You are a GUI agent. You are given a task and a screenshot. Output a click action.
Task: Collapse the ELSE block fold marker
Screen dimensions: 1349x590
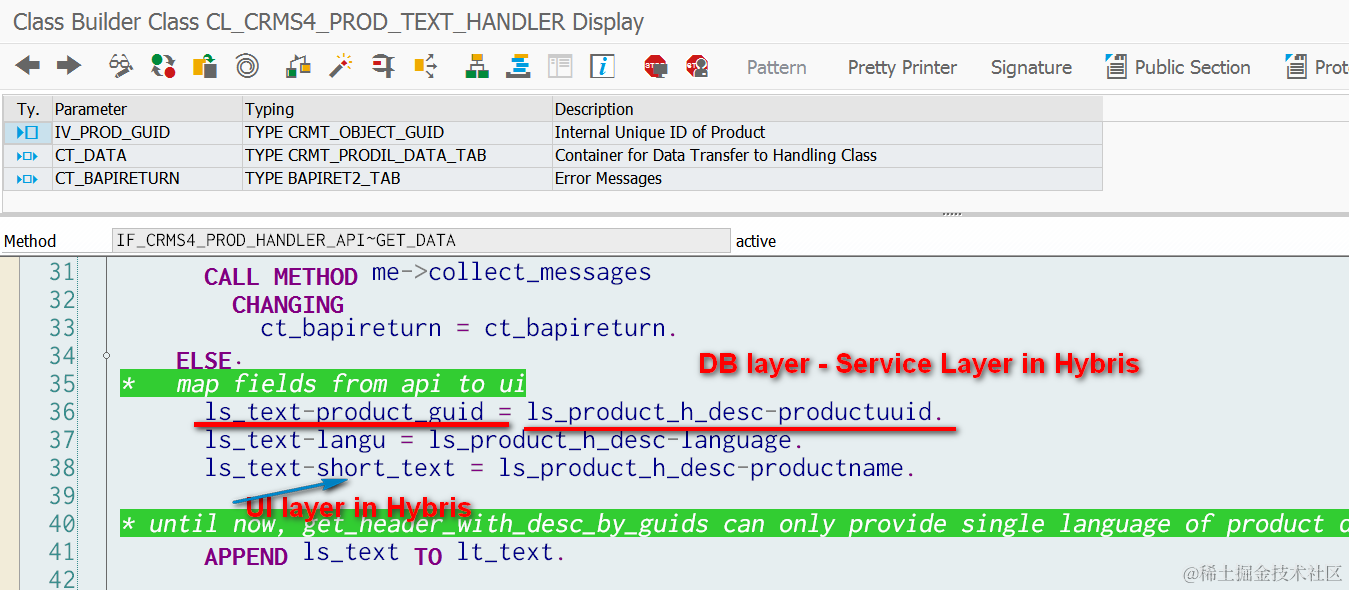click(106, 356)
